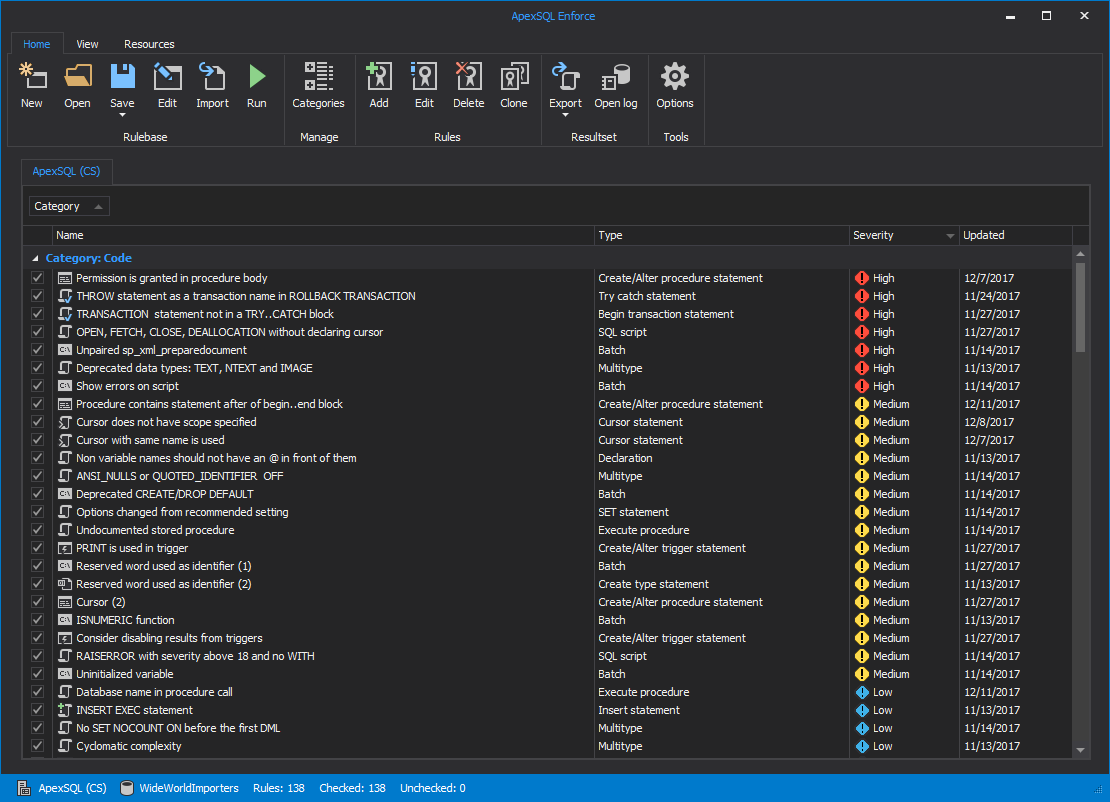The height and width of the screenshot is (802, 1110).
Task: Open the Options dialog
Action: [674, 84]
